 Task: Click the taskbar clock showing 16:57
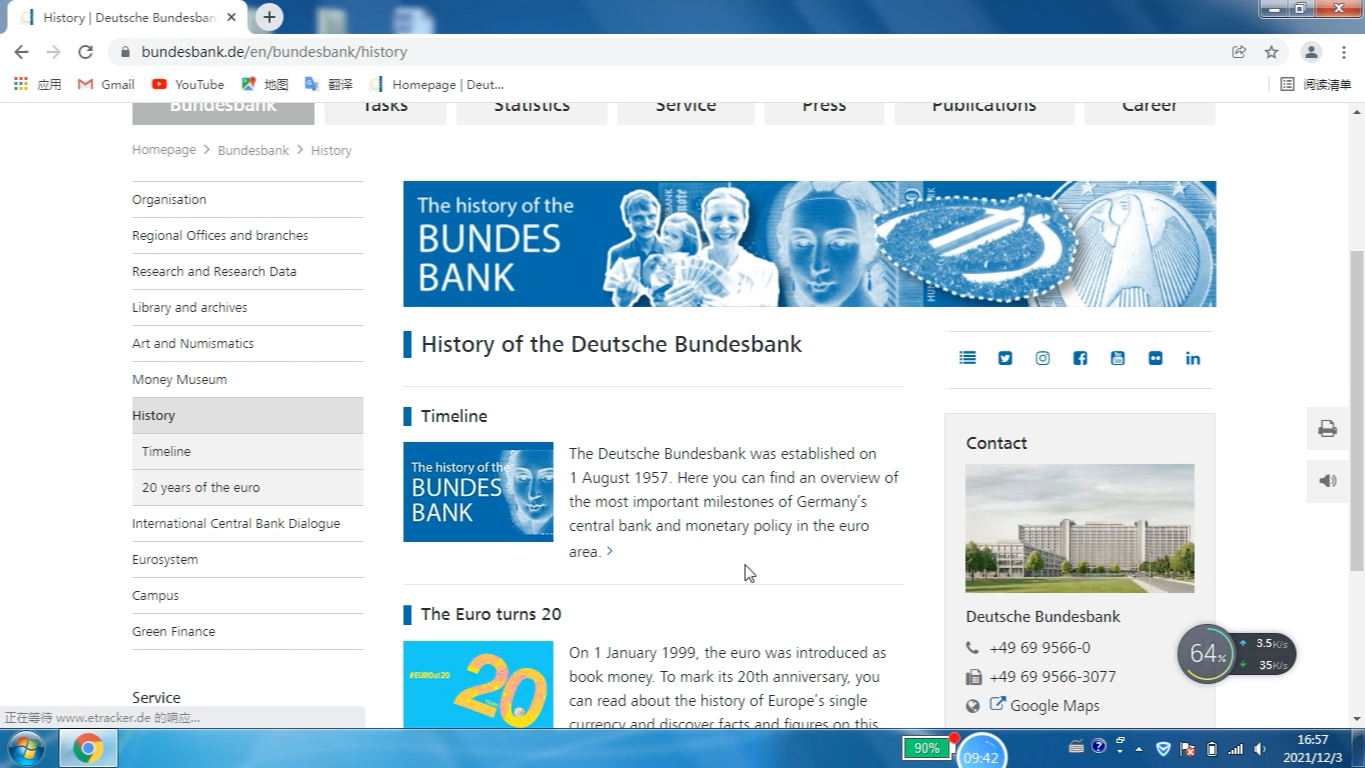pyautogui.click(x=1313, y=749)
